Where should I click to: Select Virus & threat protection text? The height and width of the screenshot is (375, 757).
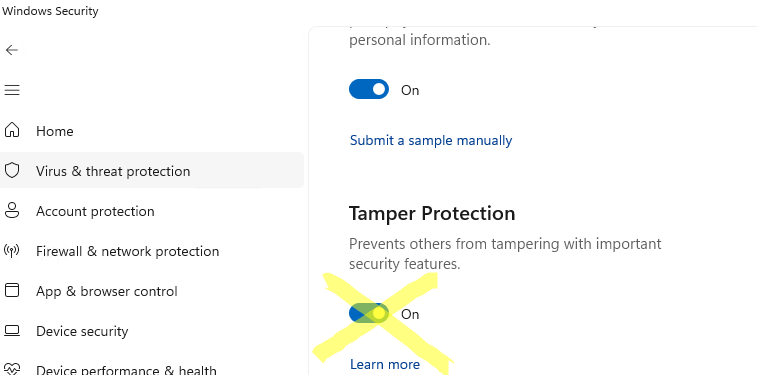[113, 171]
